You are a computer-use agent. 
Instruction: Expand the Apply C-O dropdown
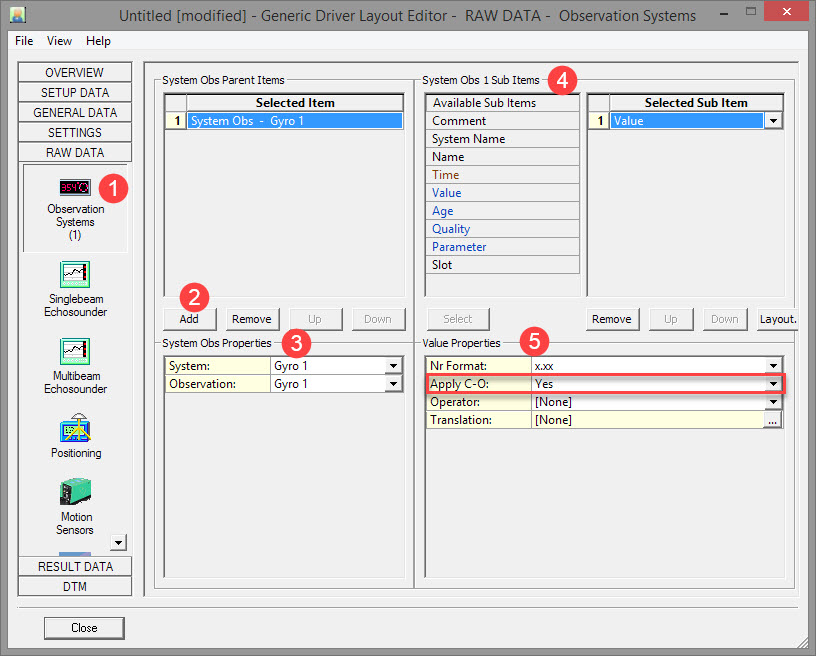pyautogui.click(x=773, y=384)
